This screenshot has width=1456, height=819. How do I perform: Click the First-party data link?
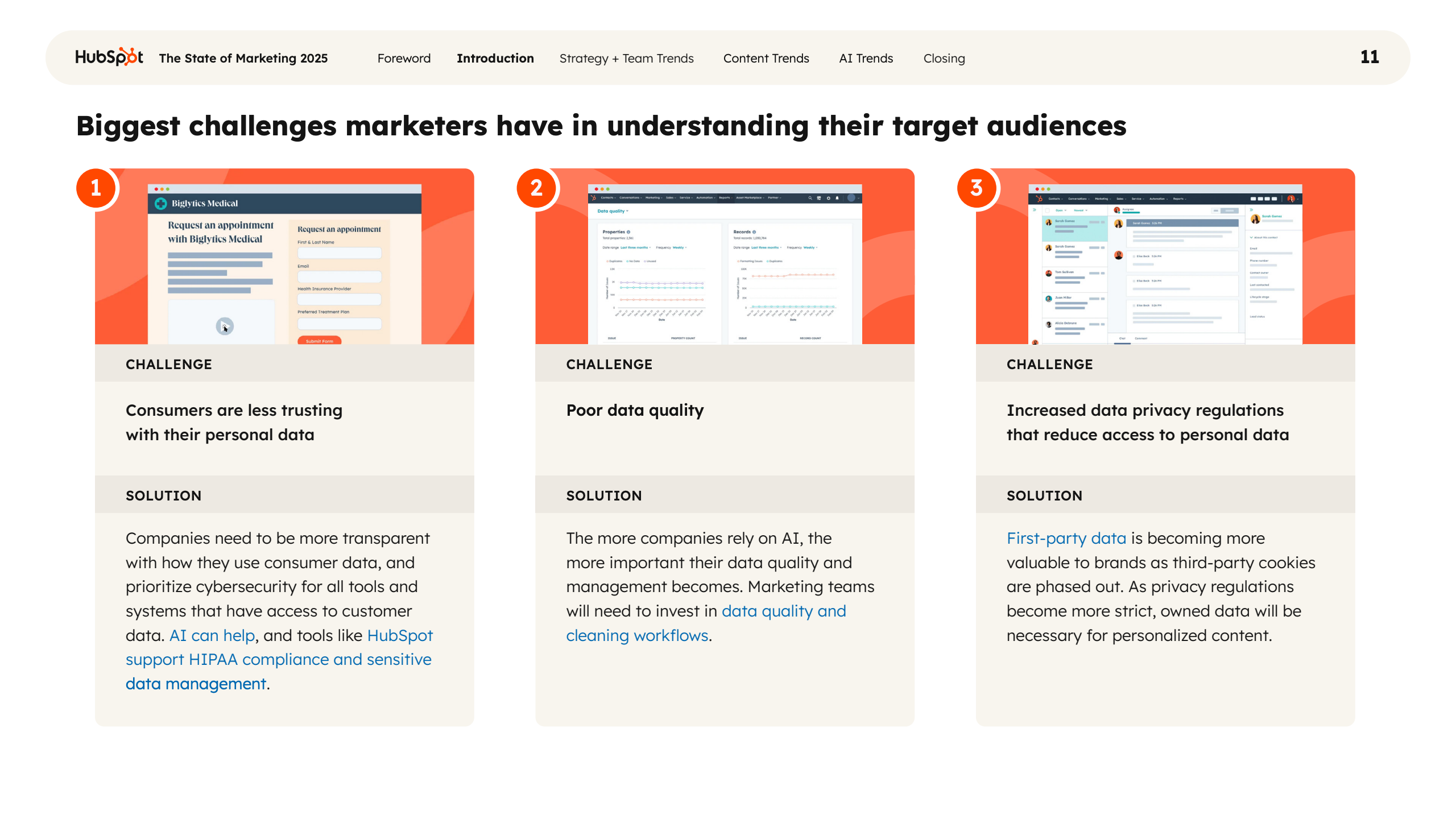pos(1066,538)
